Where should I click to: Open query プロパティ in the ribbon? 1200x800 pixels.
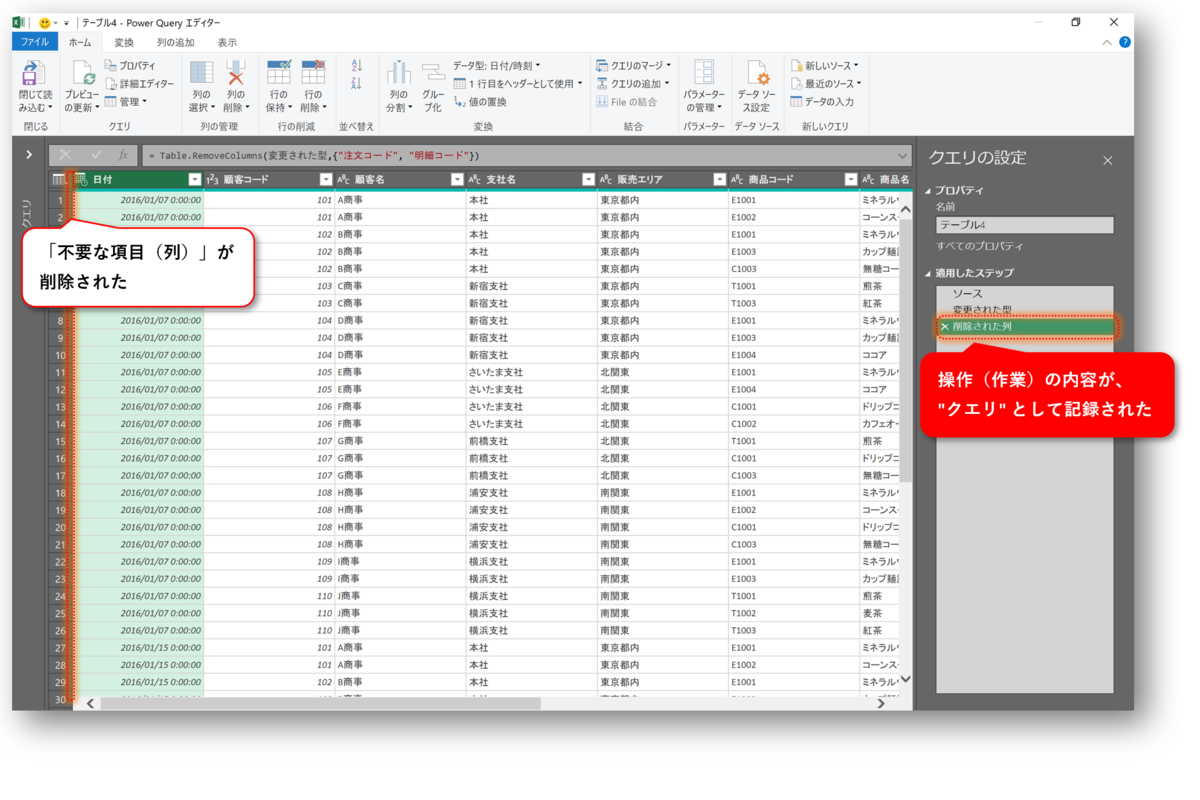(x=131, y=66)
